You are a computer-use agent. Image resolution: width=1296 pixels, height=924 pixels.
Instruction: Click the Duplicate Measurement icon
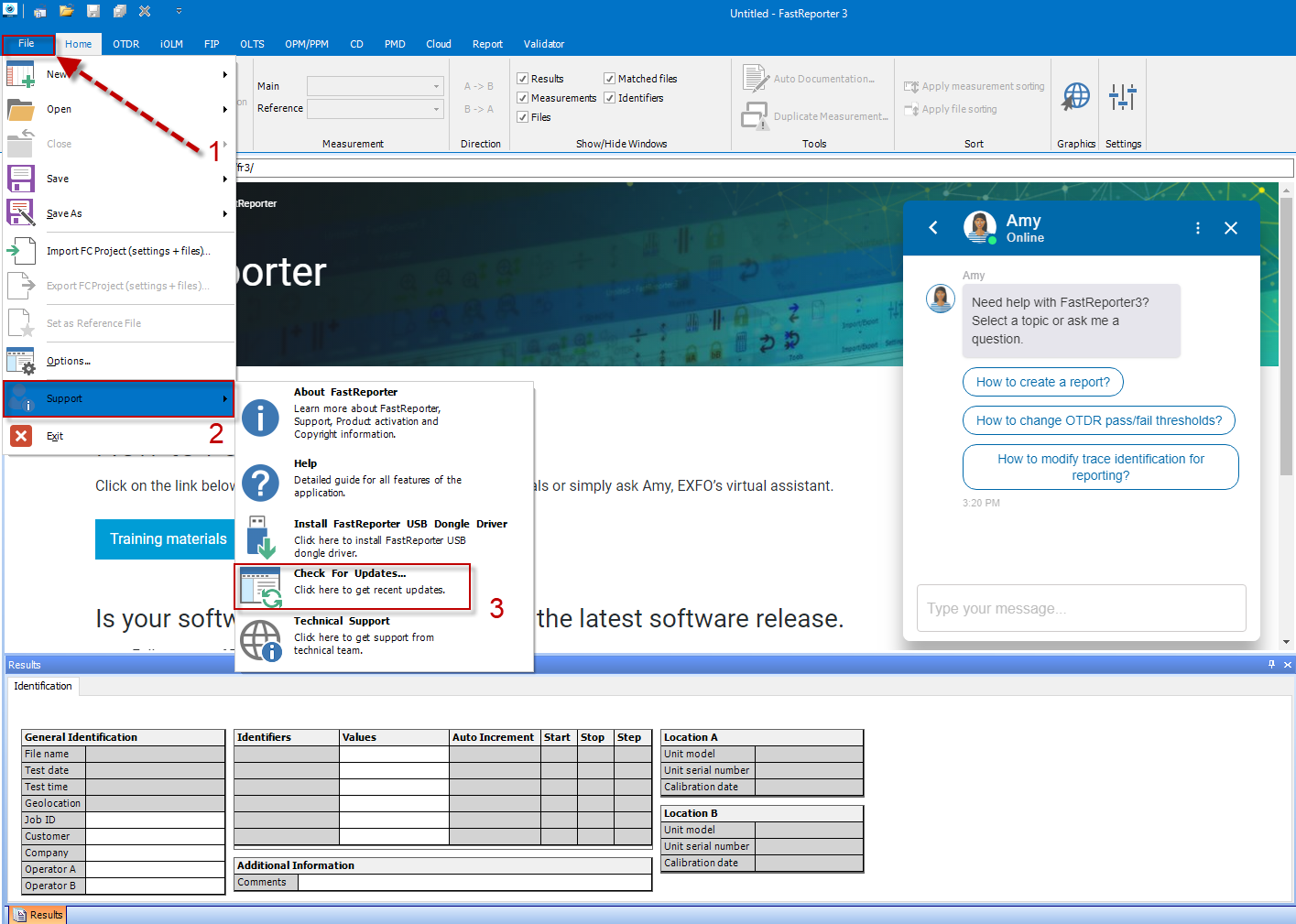755,116
